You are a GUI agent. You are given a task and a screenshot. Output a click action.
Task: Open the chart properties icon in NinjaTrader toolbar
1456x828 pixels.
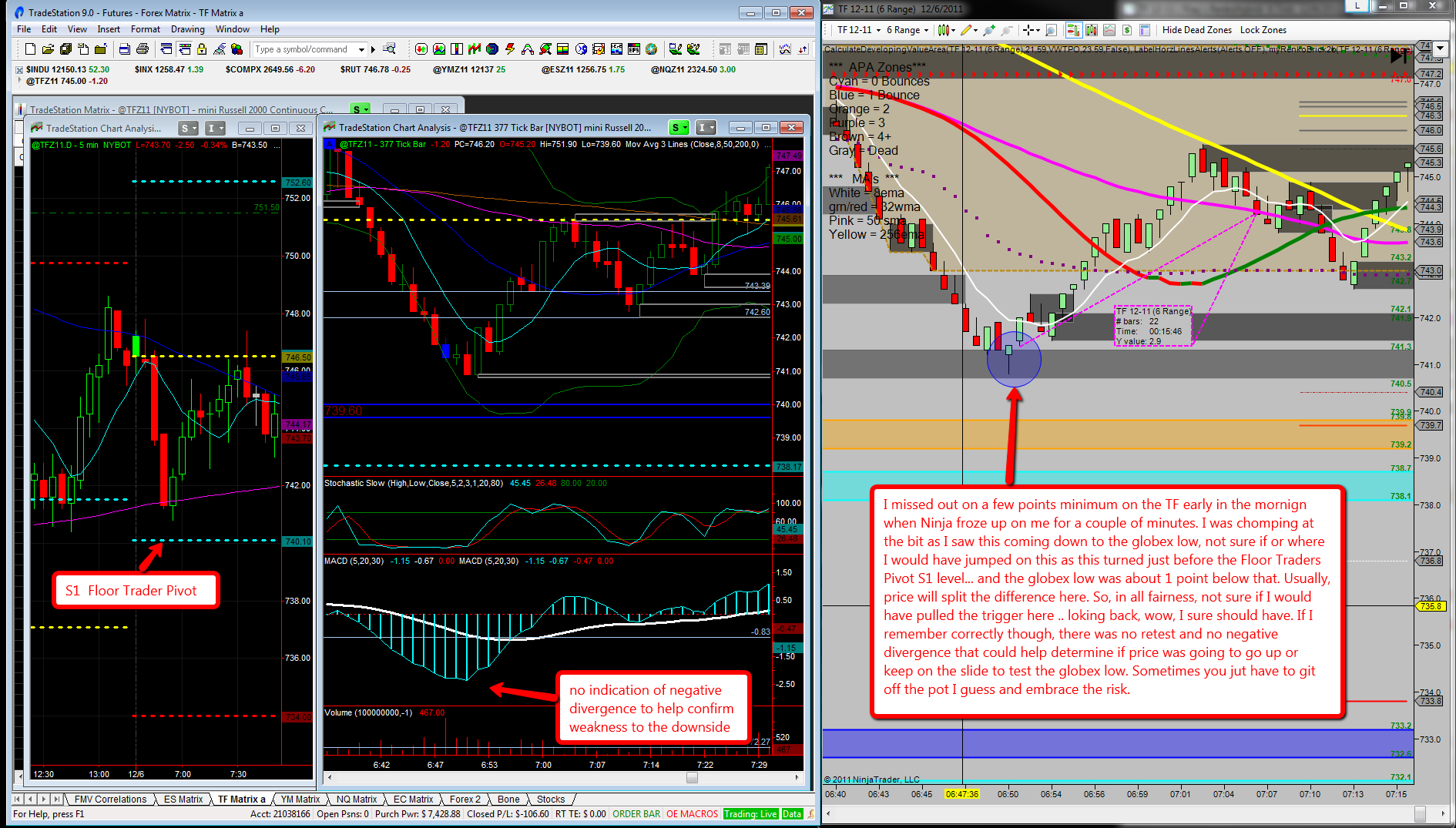[x=1145, y=30]
